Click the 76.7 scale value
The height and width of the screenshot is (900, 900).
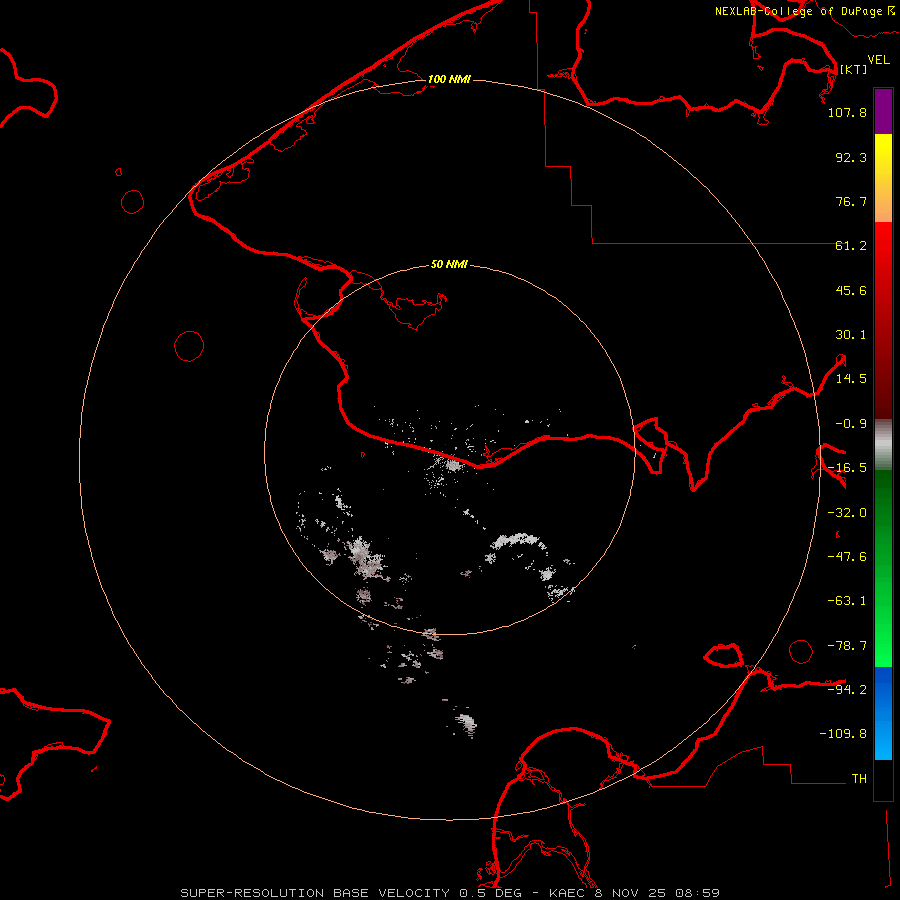(x=851, y=201)
